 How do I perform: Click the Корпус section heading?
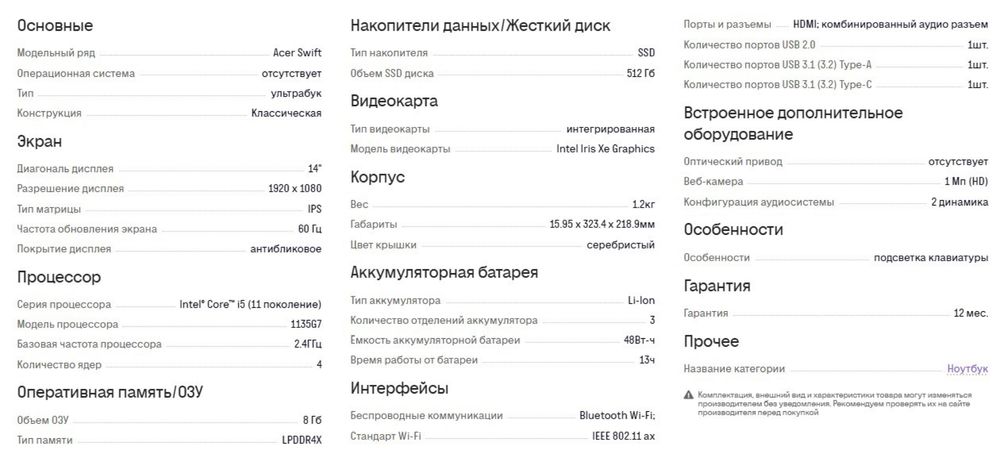click(378, 177)
